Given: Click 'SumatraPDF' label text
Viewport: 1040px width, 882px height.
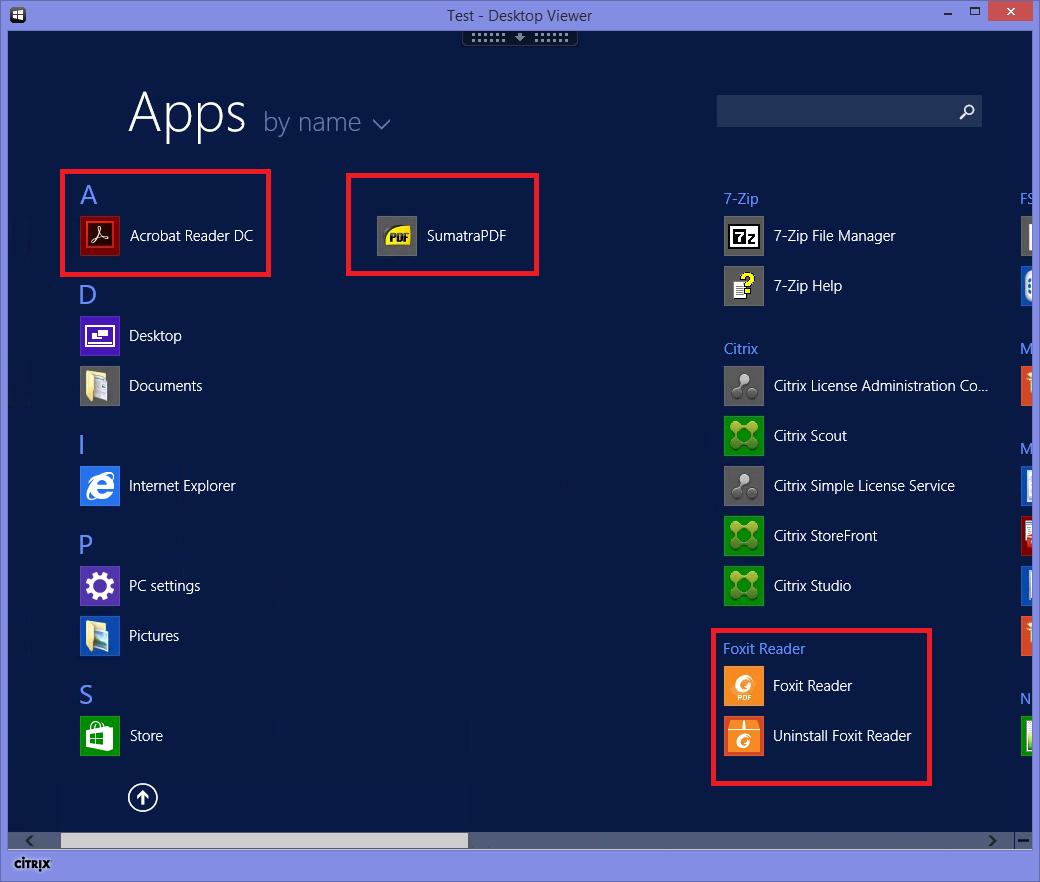Looking at the screenshot, I should pos(466,236).
